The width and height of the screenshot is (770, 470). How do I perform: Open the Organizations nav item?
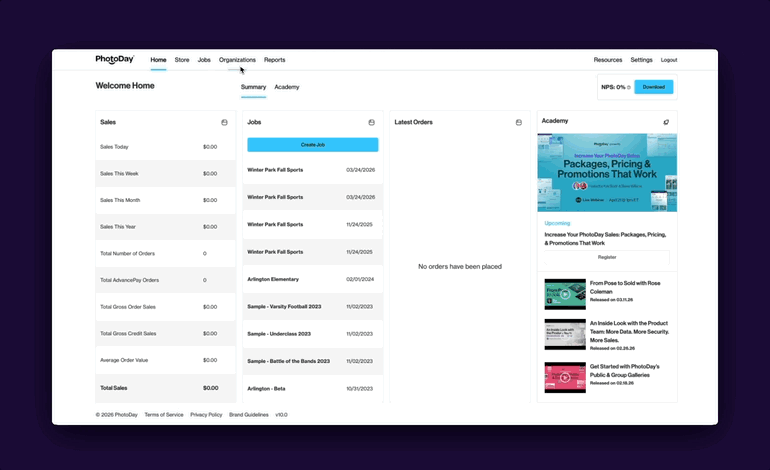click(237, 60)
